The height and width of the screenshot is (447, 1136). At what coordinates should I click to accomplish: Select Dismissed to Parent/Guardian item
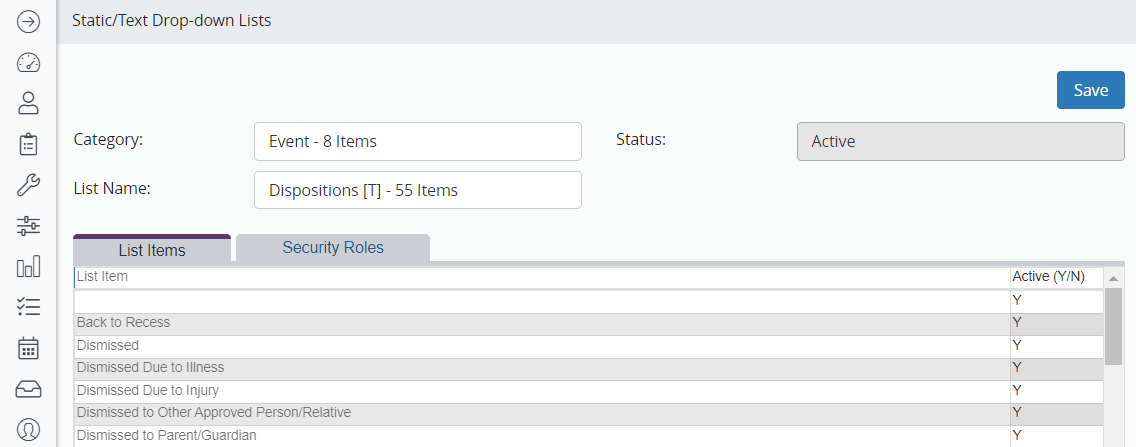tap(542, 435)
